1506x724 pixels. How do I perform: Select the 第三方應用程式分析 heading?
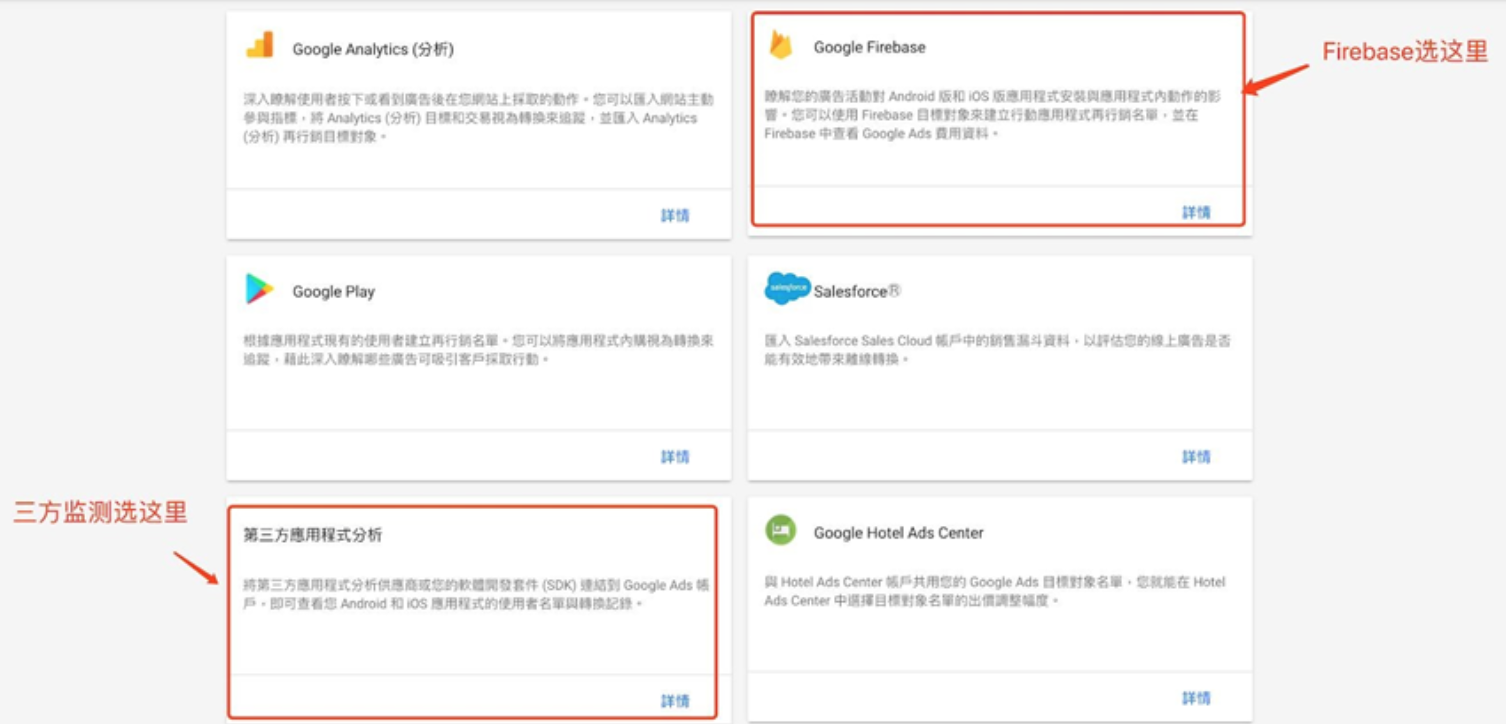313,535
